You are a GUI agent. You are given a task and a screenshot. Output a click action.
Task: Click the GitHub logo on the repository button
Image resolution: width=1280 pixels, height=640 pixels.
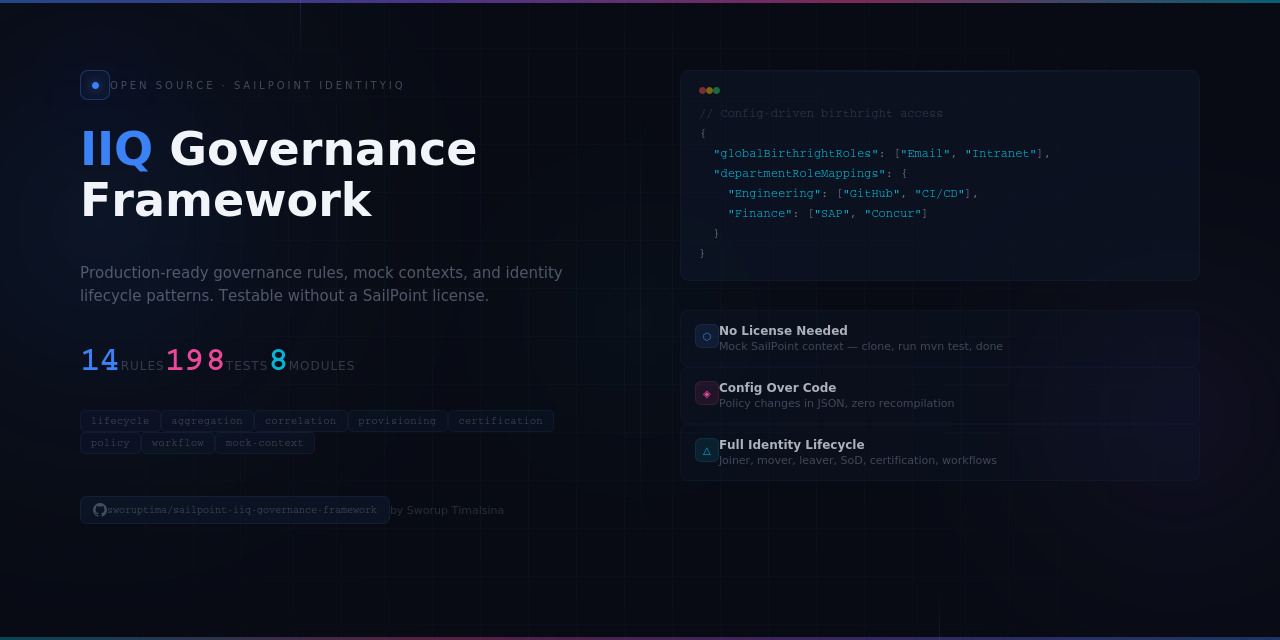click(x=100, y=510)
